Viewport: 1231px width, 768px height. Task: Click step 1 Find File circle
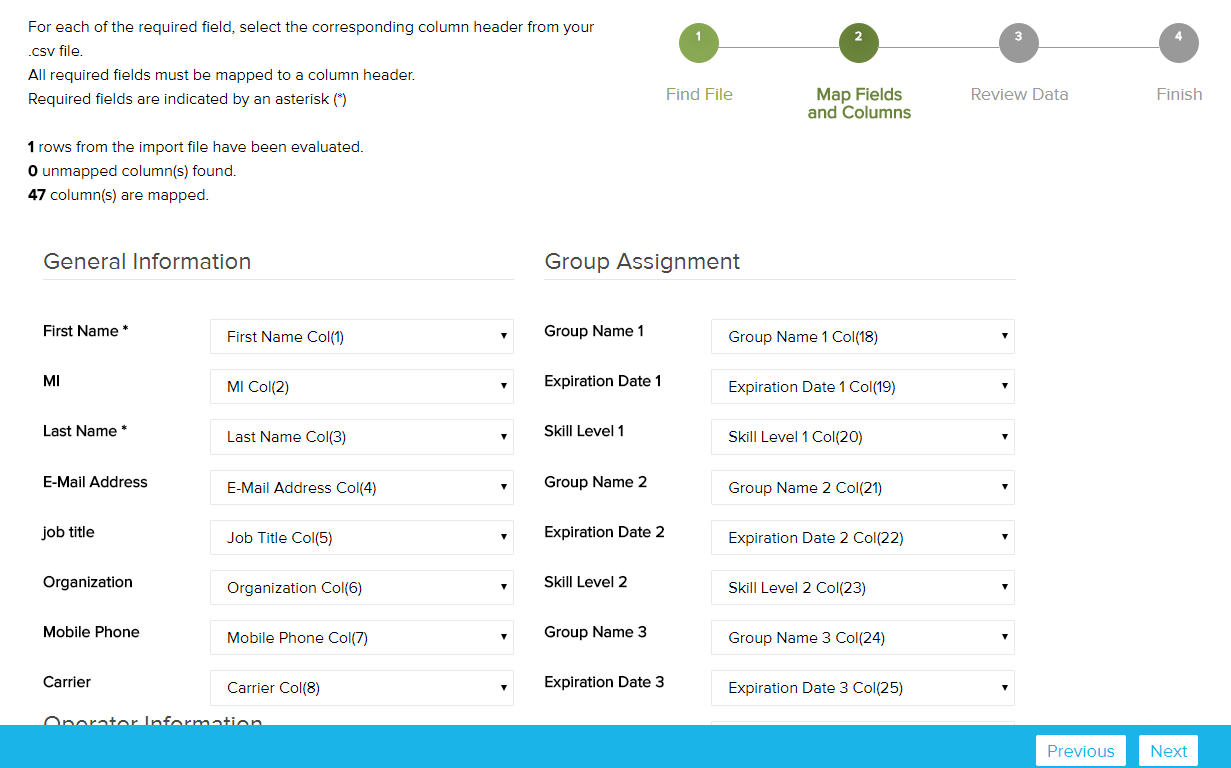698,43
